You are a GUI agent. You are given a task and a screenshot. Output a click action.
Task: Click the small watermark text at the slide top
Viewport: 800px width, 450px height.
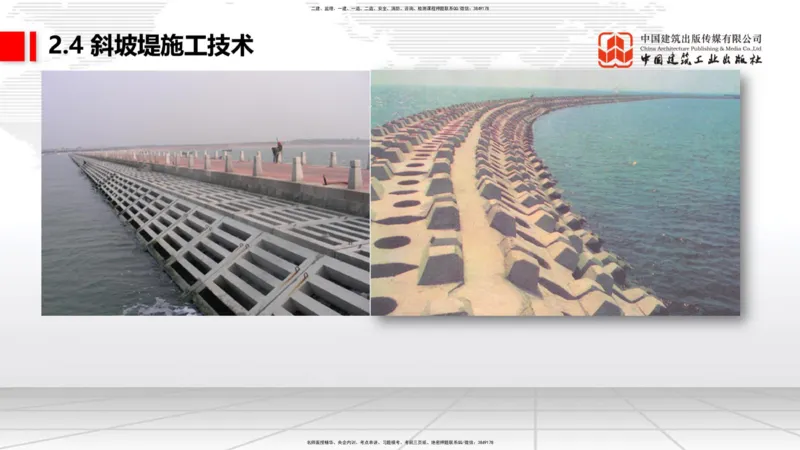(x=400, y=9)
